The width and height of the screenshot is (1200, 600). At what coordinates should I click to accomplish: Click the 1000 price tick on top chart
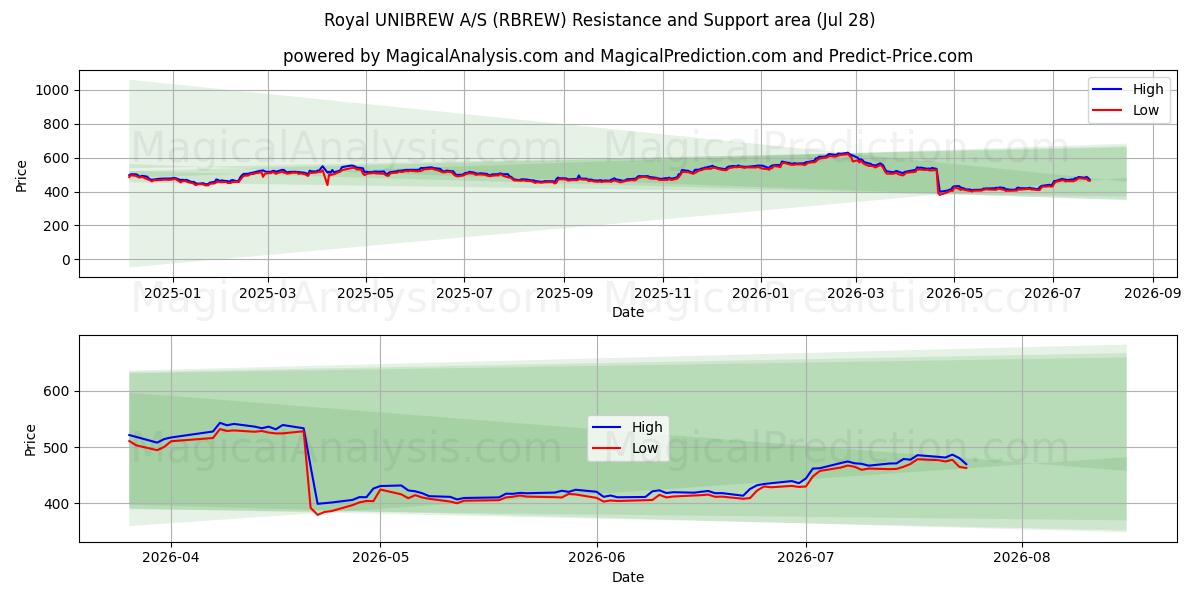[53, 90]
